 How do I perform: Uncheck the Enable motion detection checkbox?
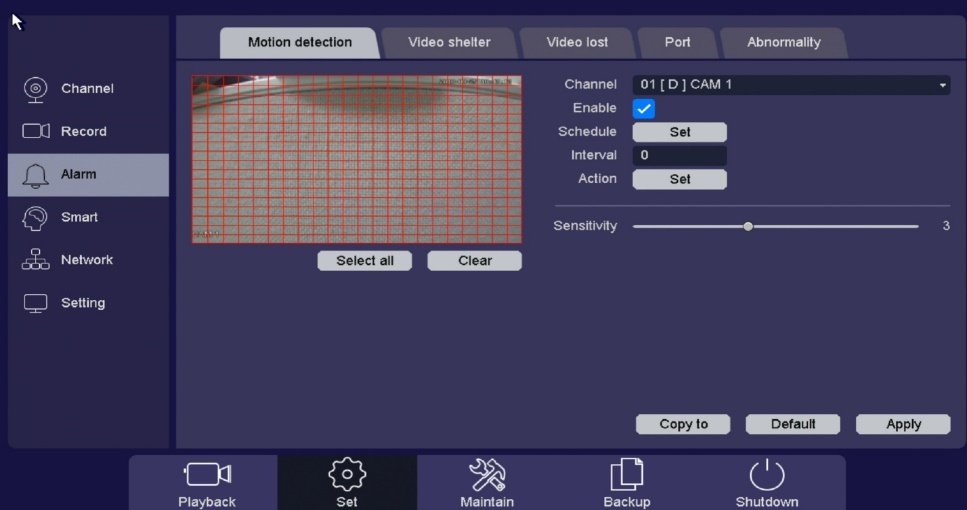pyautogui.click(x=644, y=109)
